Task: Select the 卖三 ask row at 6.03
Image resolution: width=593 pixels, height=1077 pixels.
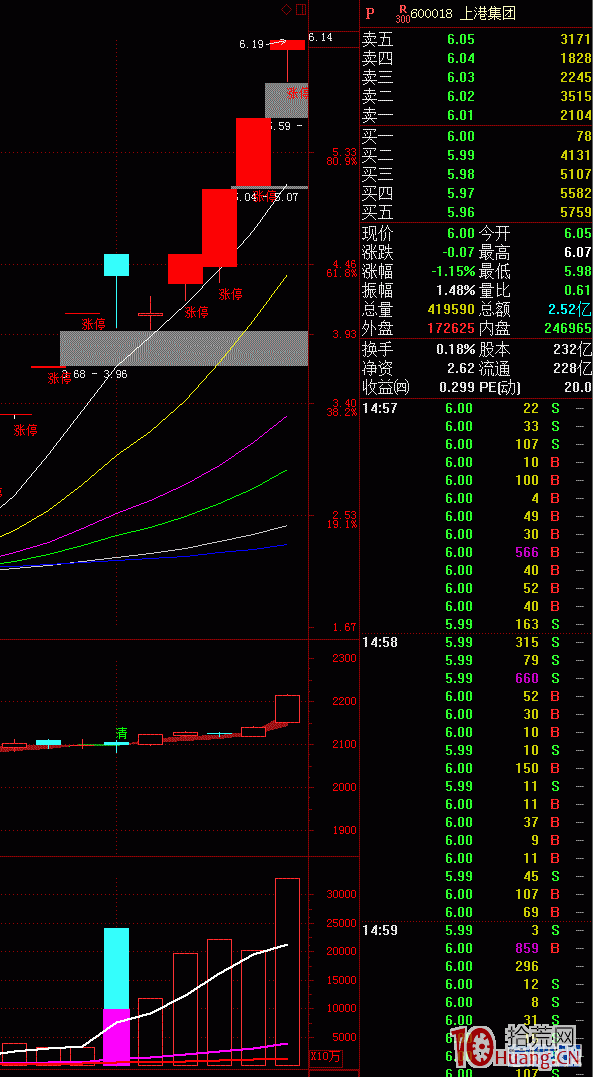Action: point(476,77)
